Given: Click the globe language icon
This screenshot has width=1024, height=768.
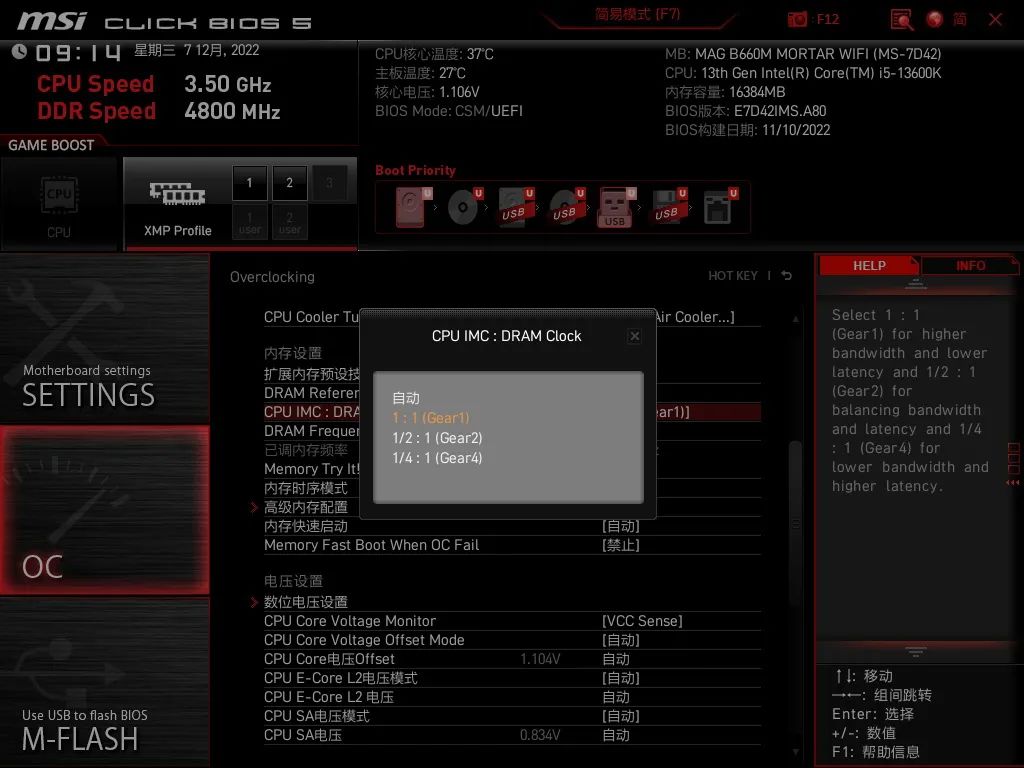Looking at the screenshot, I should click(x=935, y=19).
